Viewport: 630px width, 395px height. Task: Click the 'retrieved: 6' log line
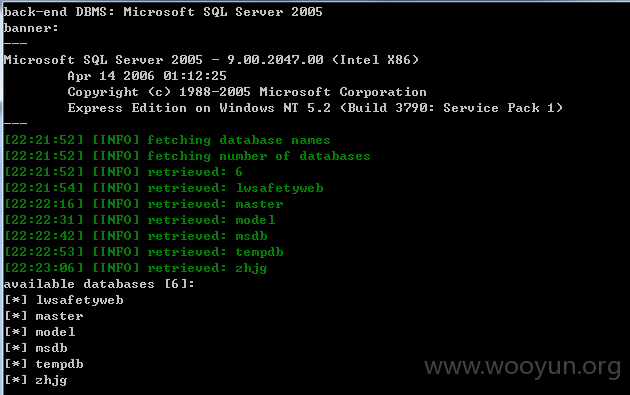pos(123,172)
